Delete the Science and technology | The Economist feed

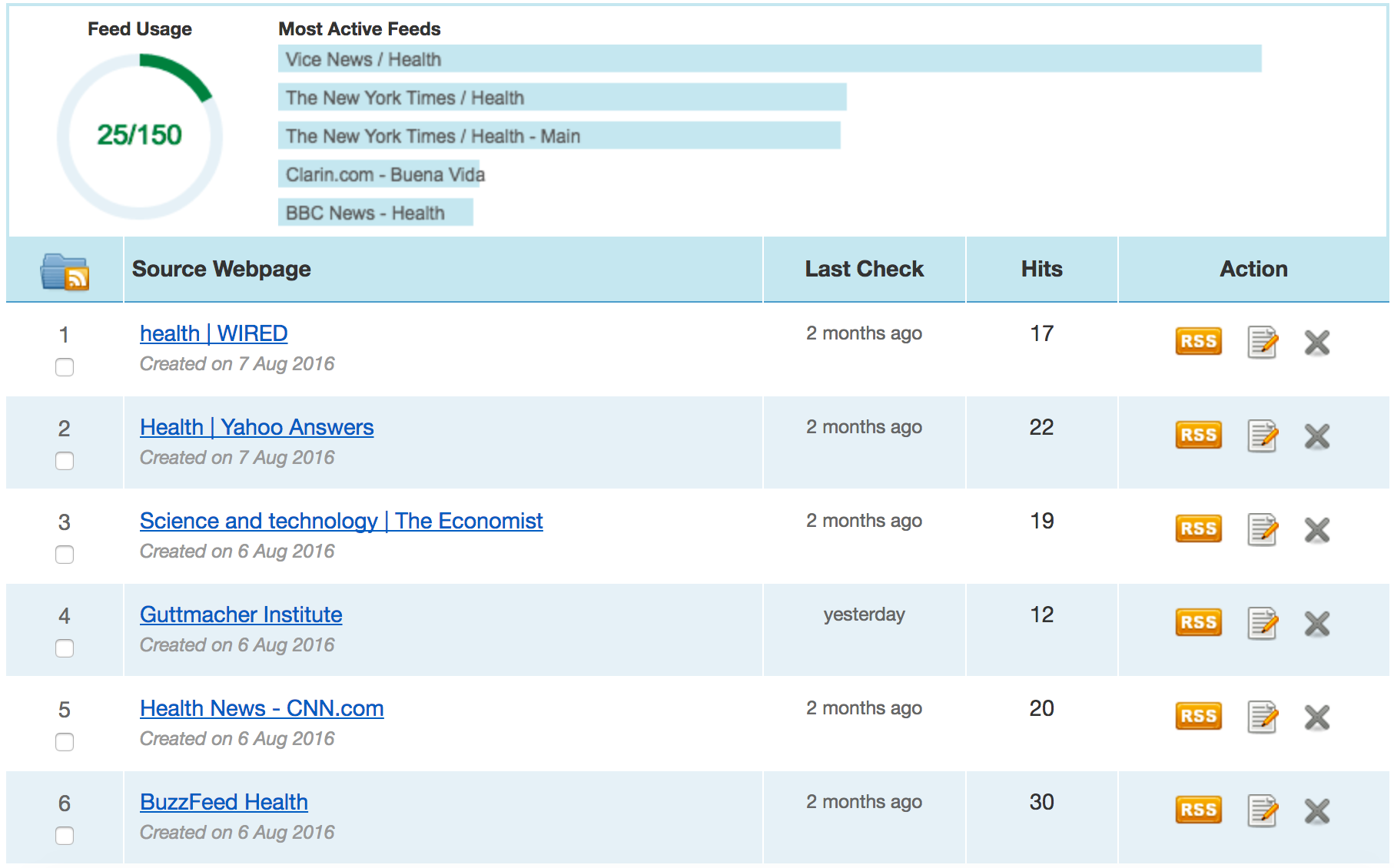coord(1316,529)
